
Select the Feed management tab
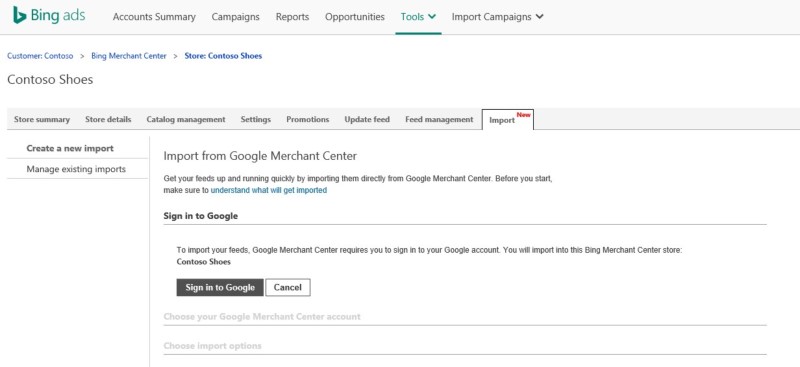tap(439, 119)
